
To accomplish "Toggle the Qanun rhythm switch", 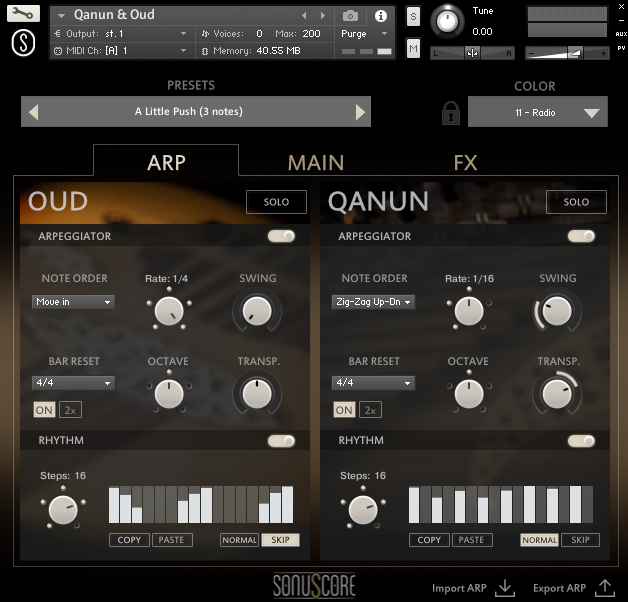I will tap(581, 441).
